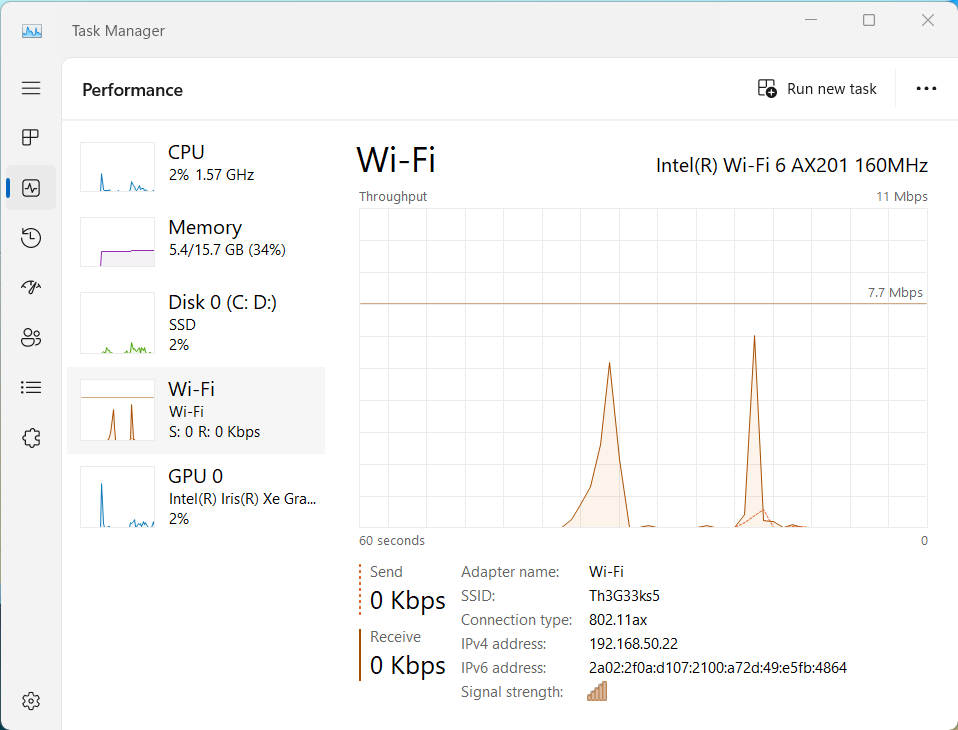Open the Users page icon
958x730 pixels.
pyautogui.click(x=31, y=337)
